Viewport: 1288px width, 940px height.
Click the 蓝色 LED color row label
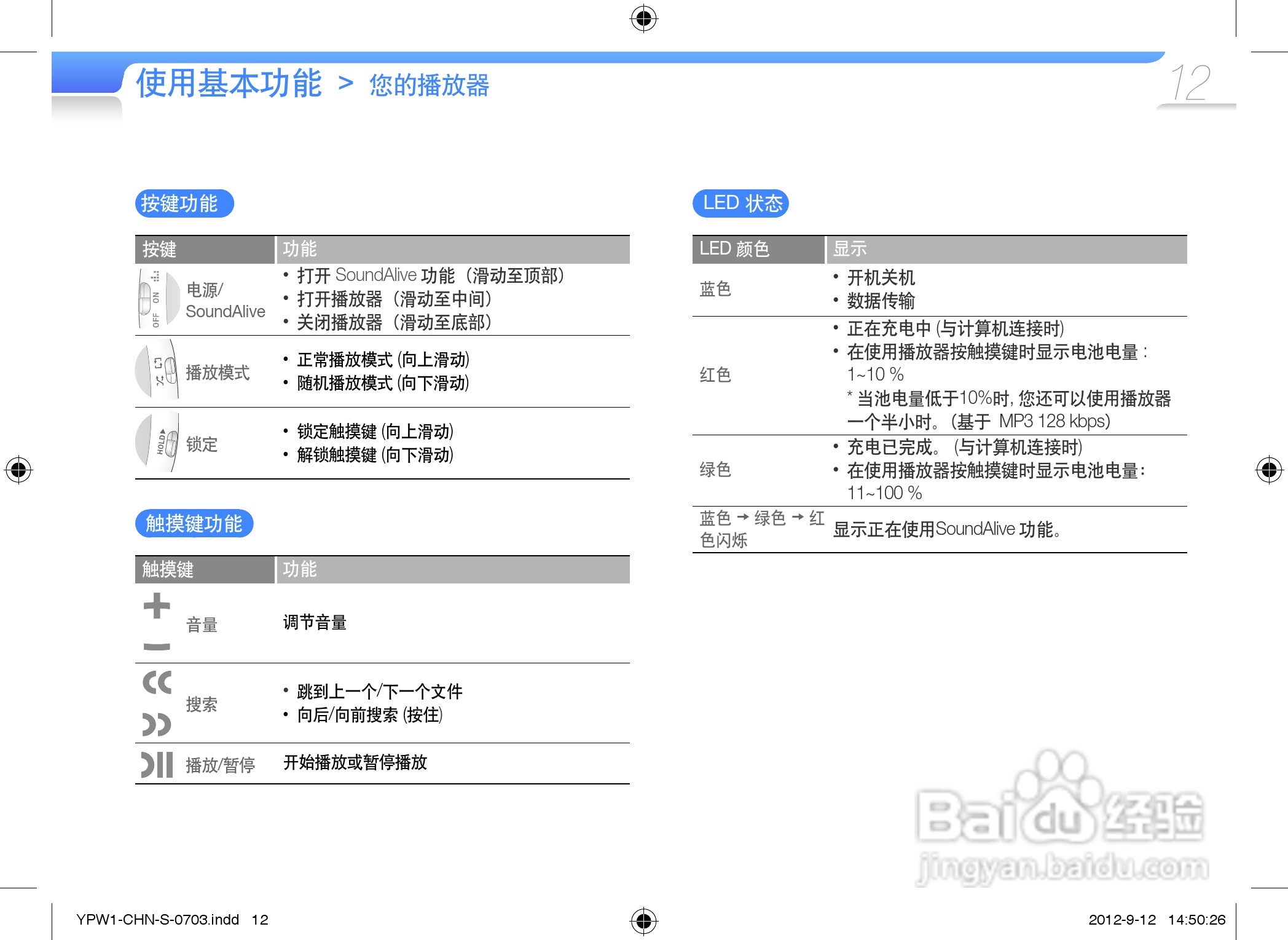pos(715,289)
